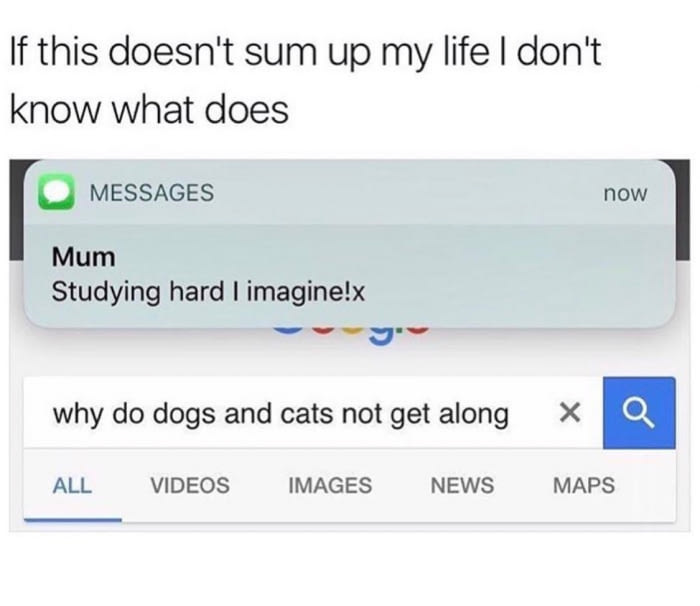Tap the green Messages app icon

pyautogui.click(x=56, y=192)
